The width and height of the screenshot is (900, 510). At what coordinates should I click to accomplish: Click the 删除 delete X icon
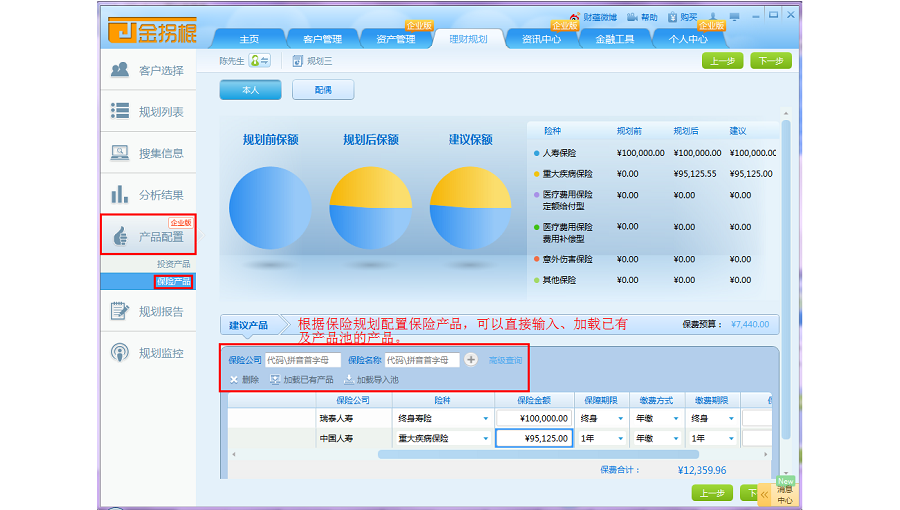[x=234, y=380]
